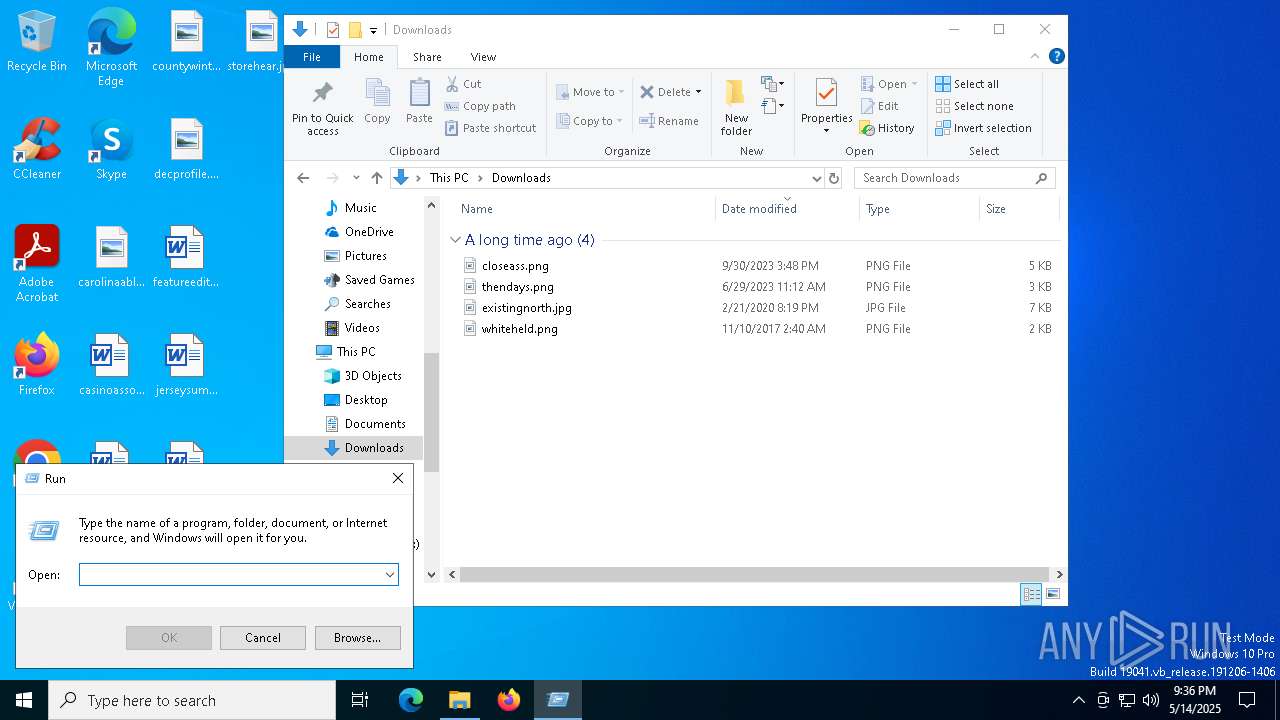Click Browse... in Run dialog

click(357, 638)
